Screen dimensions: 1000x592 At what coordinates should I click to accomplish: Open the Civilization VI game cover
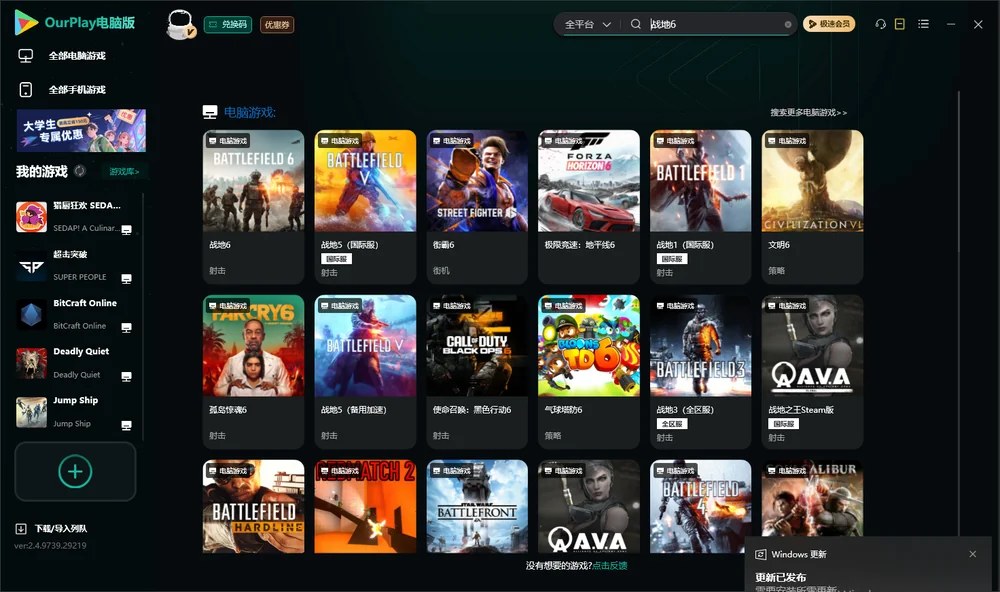812,181
